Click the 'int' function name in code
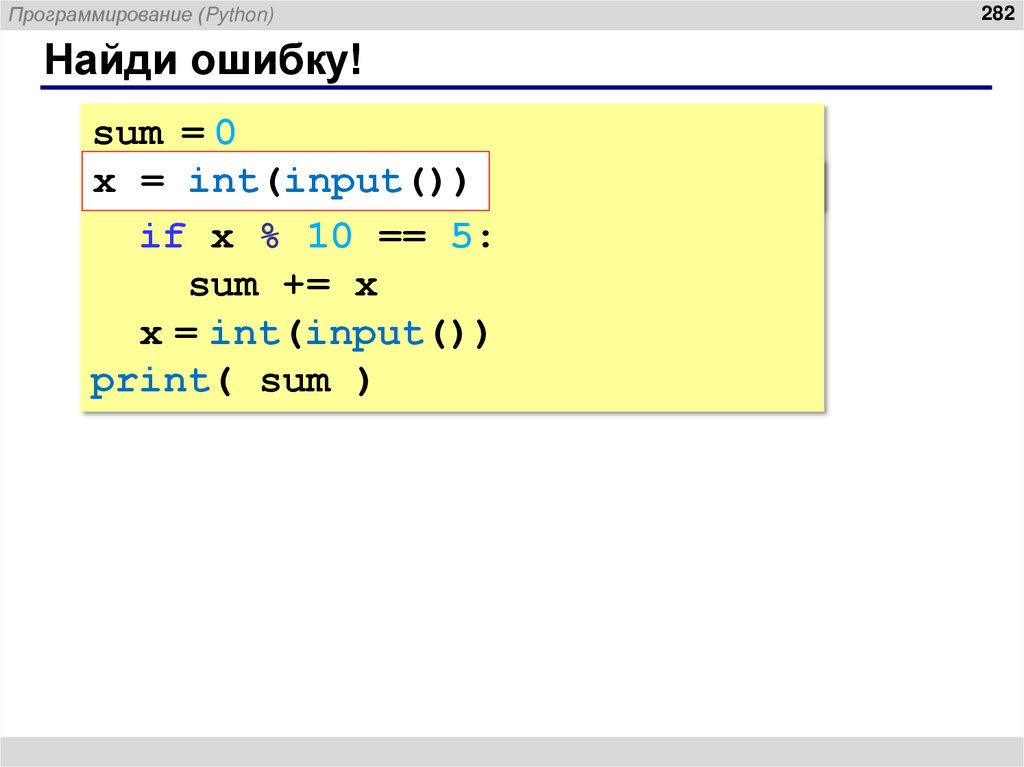Viewport: 1024px width, 767px height. pyautogui.click(x=223, y=181)
